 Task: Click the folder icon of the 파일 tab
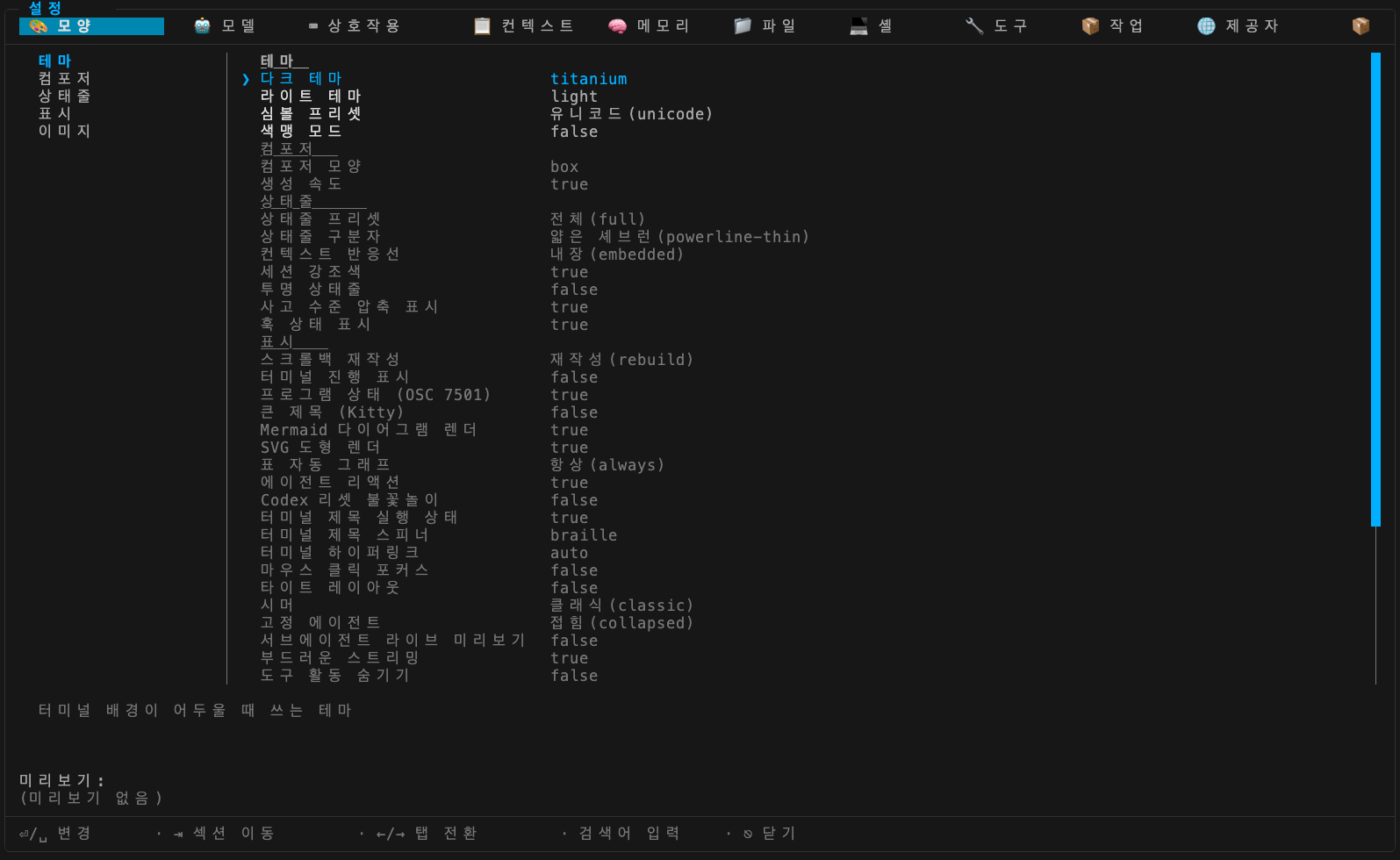click(743, 26)
